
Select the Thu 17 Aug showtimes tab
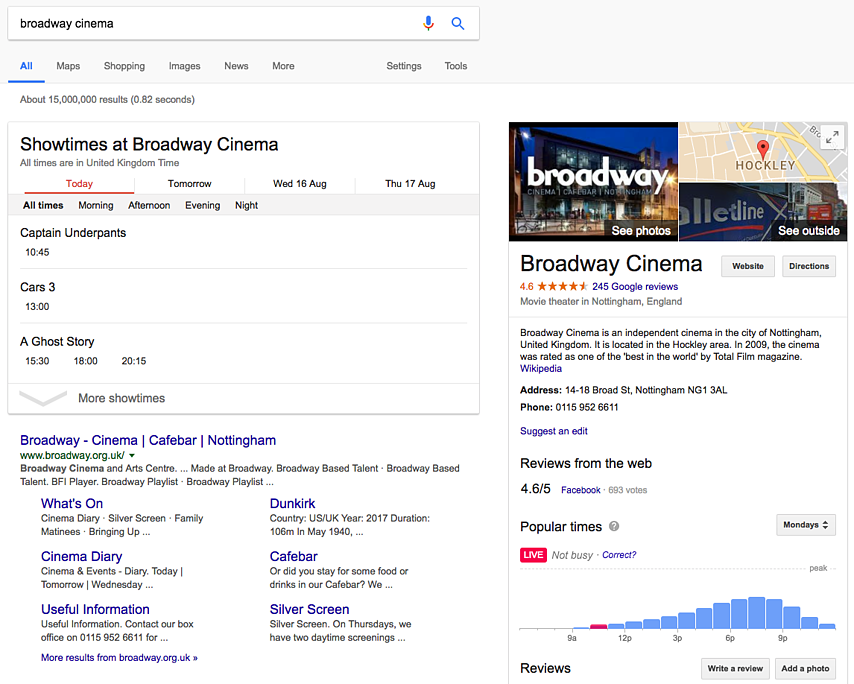(410, 184)
